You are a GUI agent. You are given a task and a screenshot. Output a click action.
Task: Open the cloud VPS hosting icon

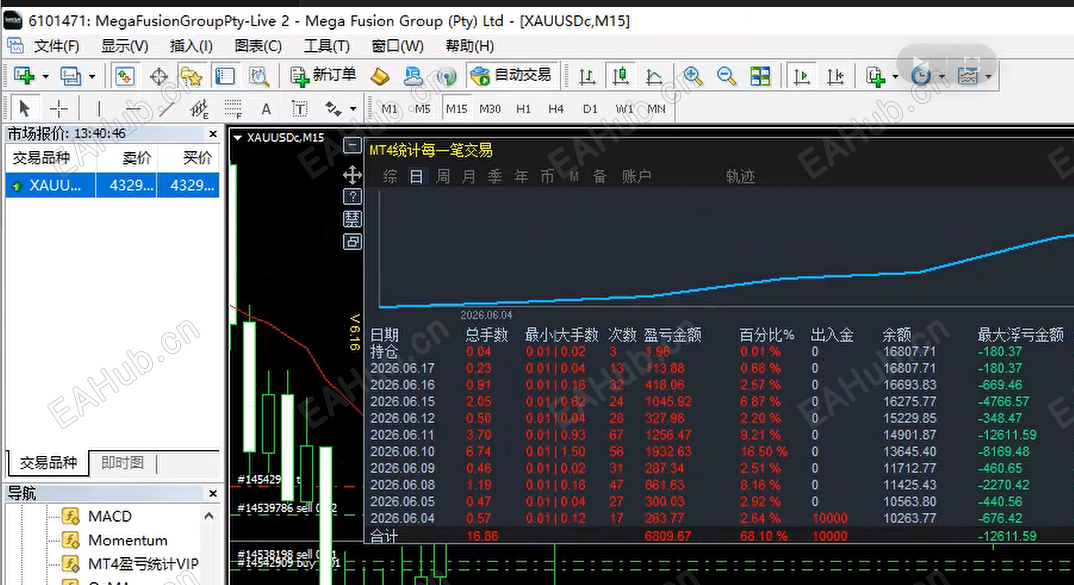(x=413, y=76)
